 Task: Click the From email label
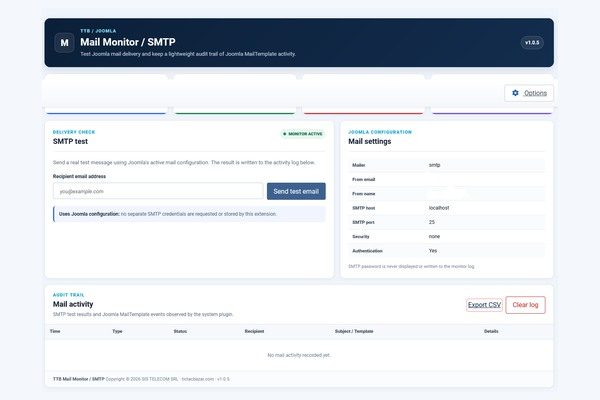click(364, 180)
